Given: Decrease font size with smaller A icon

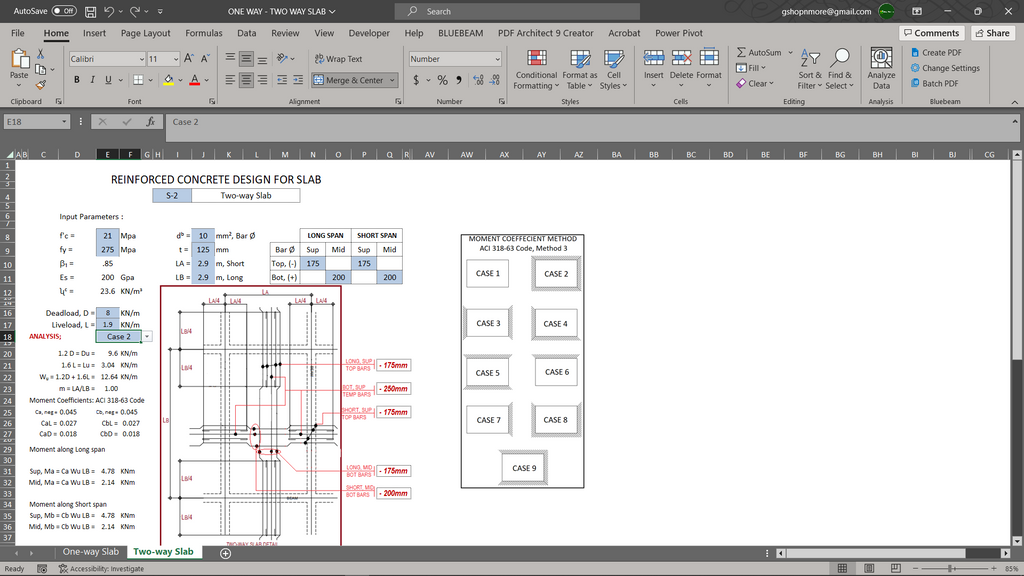Looking at the screenshot, I should coord(204,59).
